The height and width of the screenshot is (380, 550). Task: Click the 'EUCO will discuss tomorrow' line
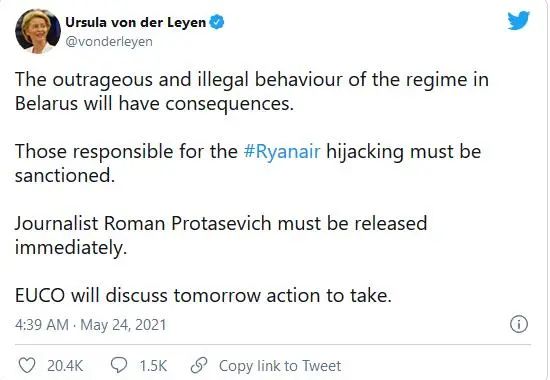coord(203,295)
